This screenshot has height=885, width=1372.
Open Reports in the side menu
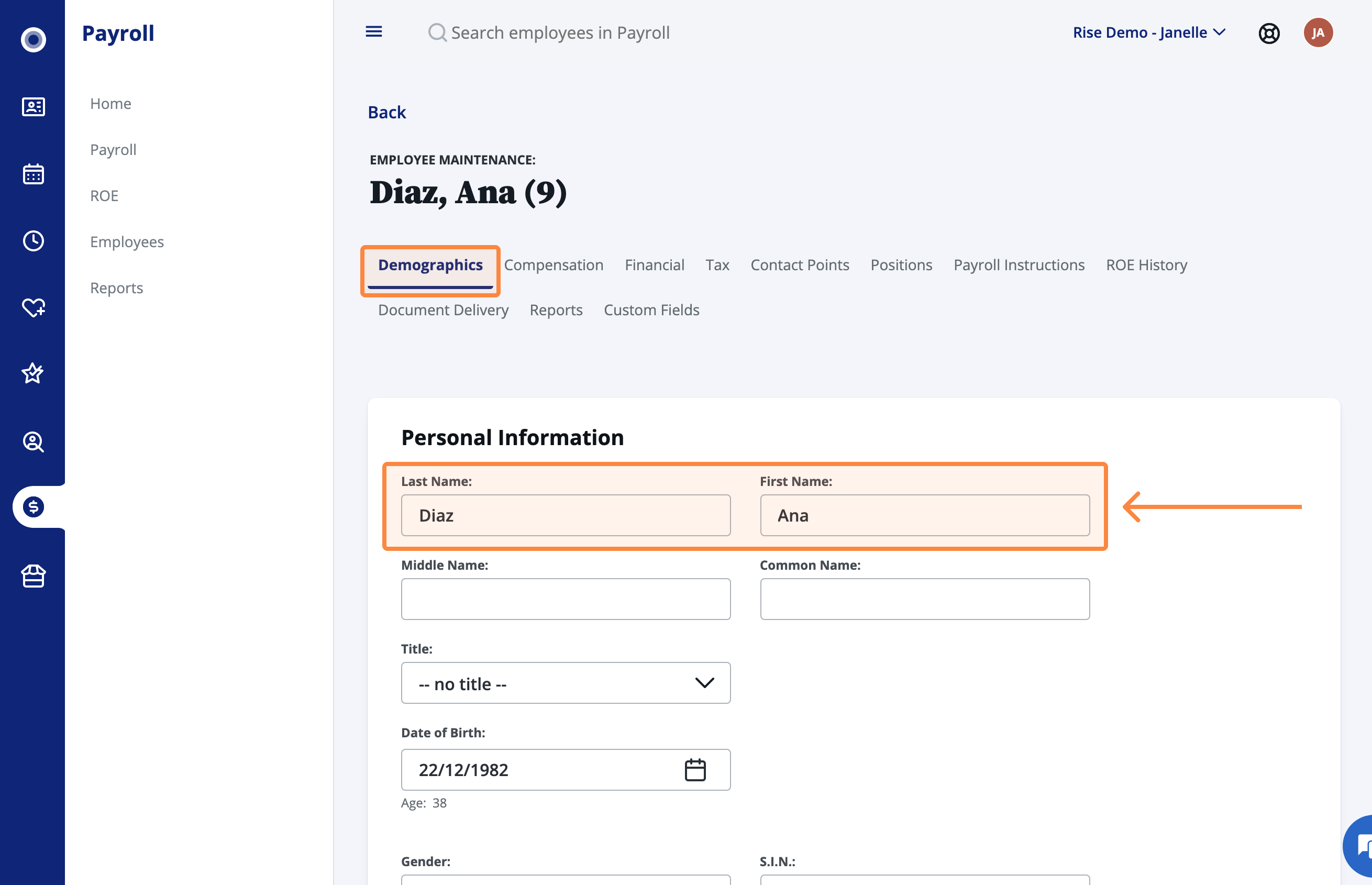pos(117,287)
